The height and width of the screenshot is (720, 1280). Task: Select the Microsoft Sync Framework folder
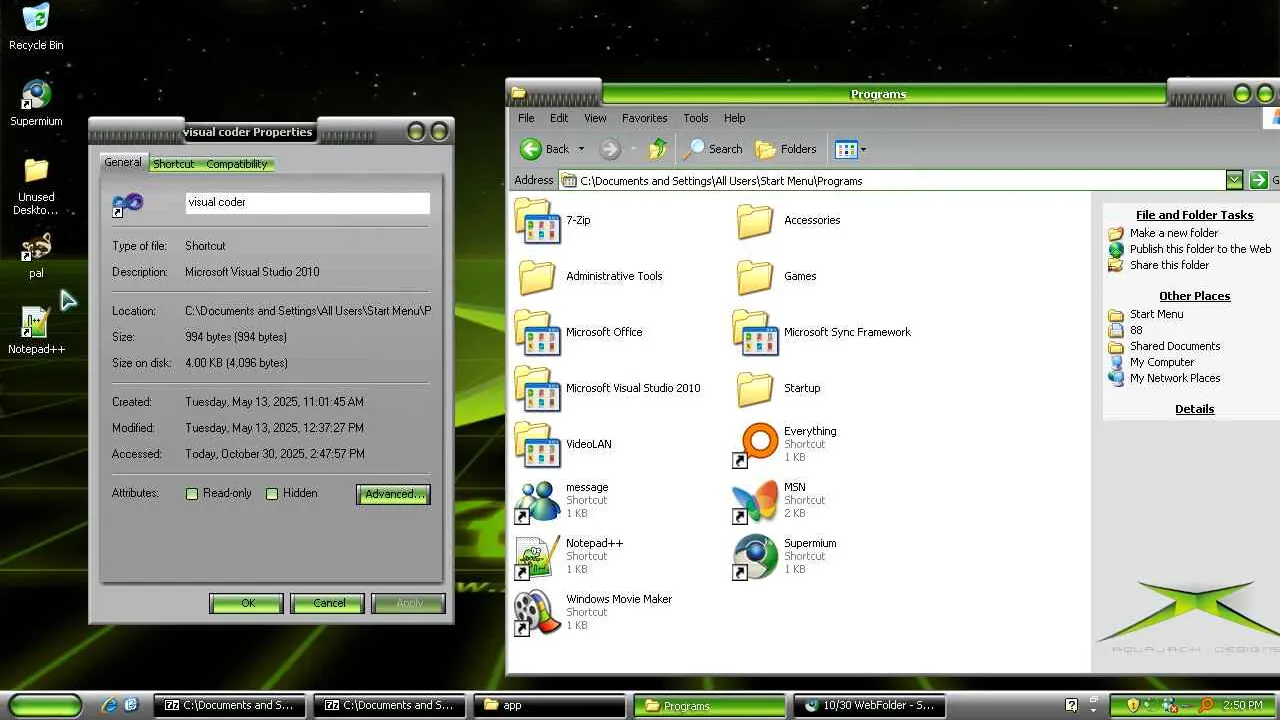click(822, 332)
